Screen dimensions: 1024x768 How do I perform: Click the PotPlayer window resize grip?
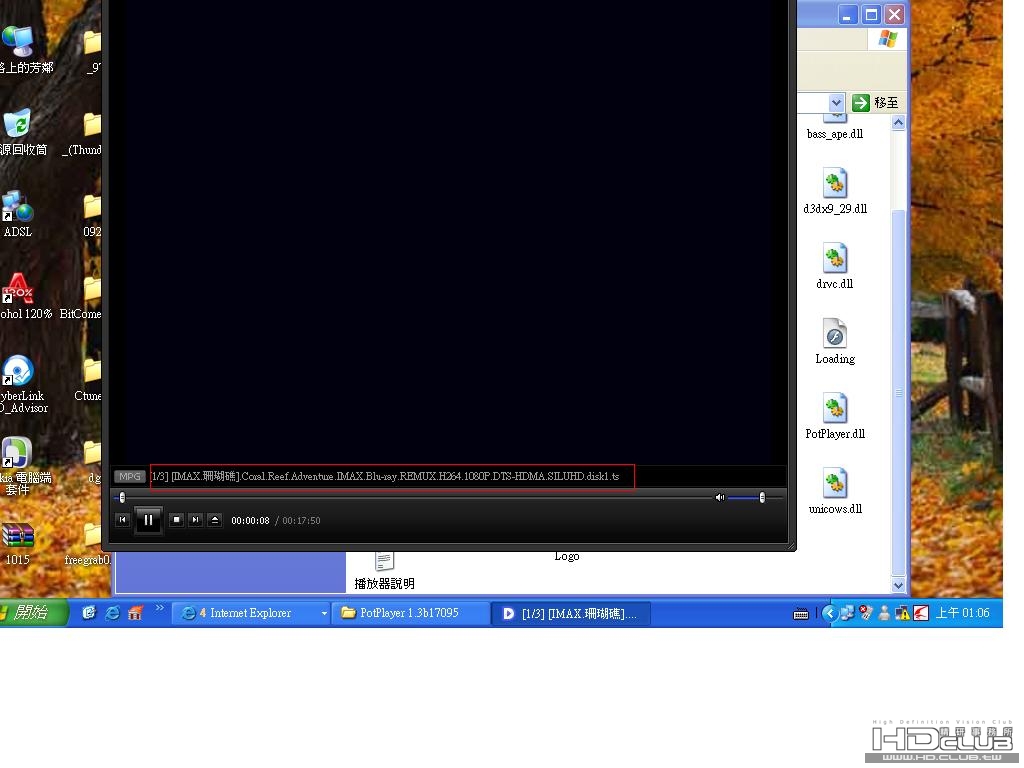coord(791,545)
